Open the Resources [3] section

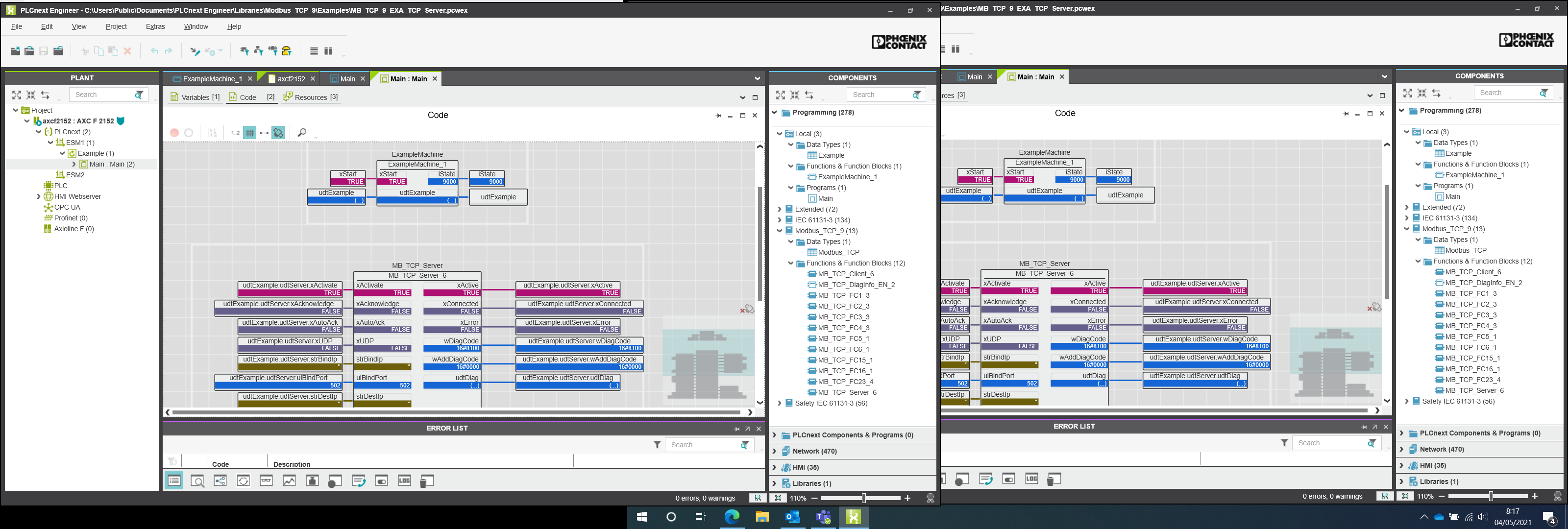[311, 97]
